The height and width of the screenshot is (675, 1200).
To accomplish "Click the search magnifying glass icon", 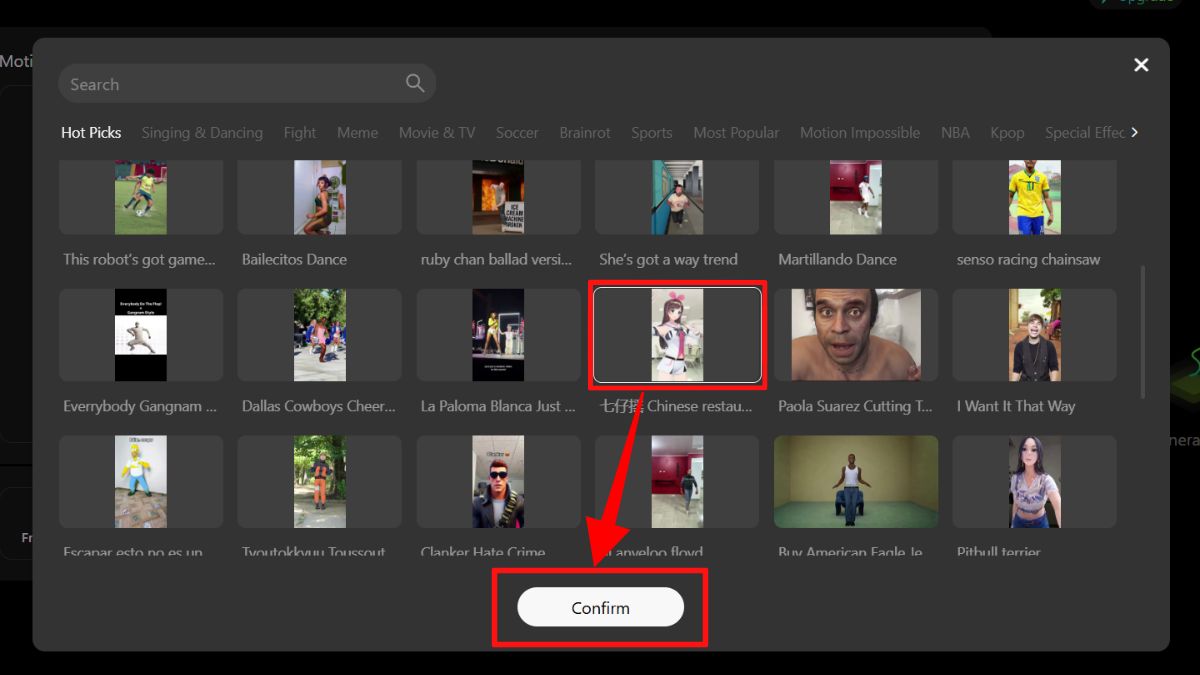I will [x=414, y=83].
